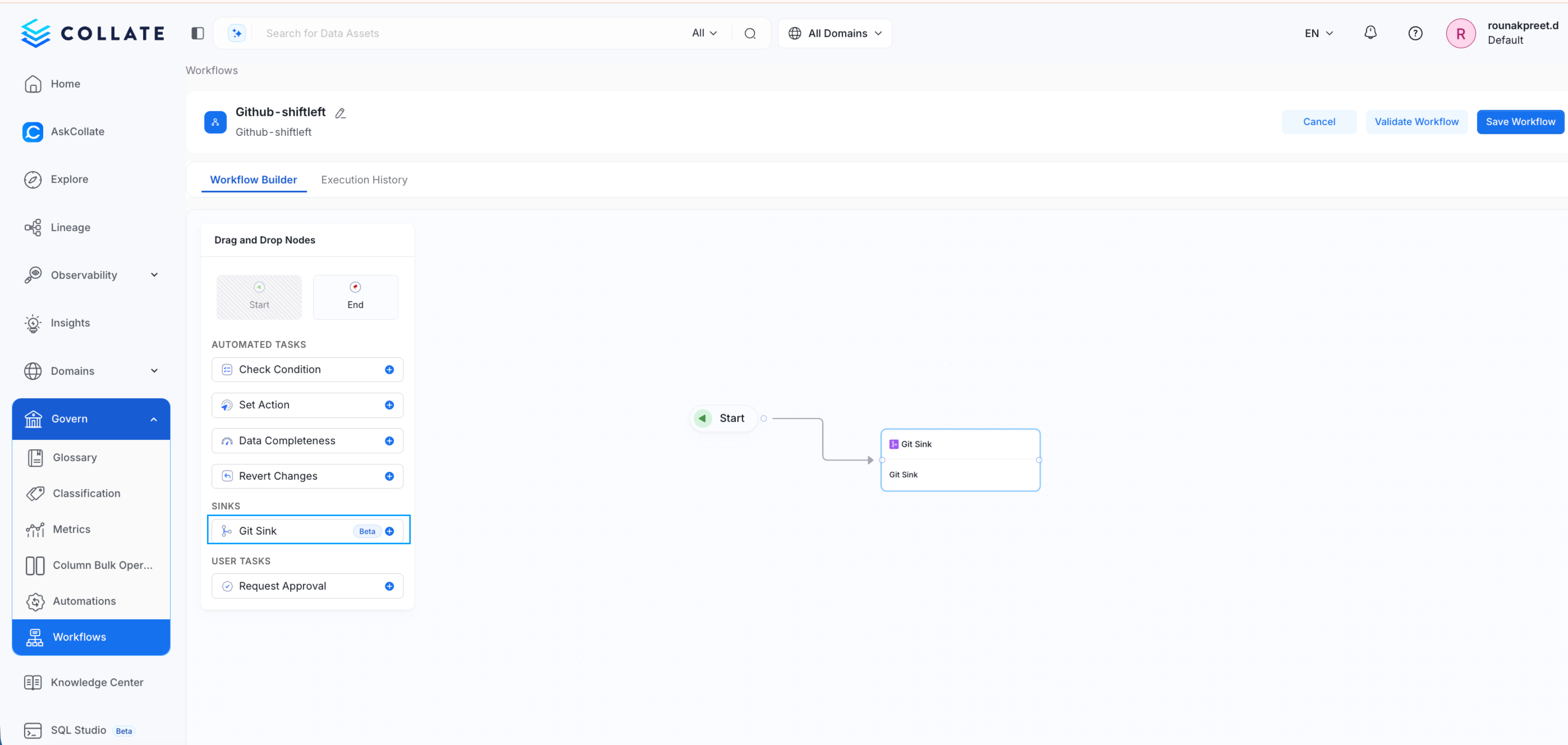Select Glossary under Govern
Image resolution: width=1568 pixels, height=745 pixels.
(74, 457)
